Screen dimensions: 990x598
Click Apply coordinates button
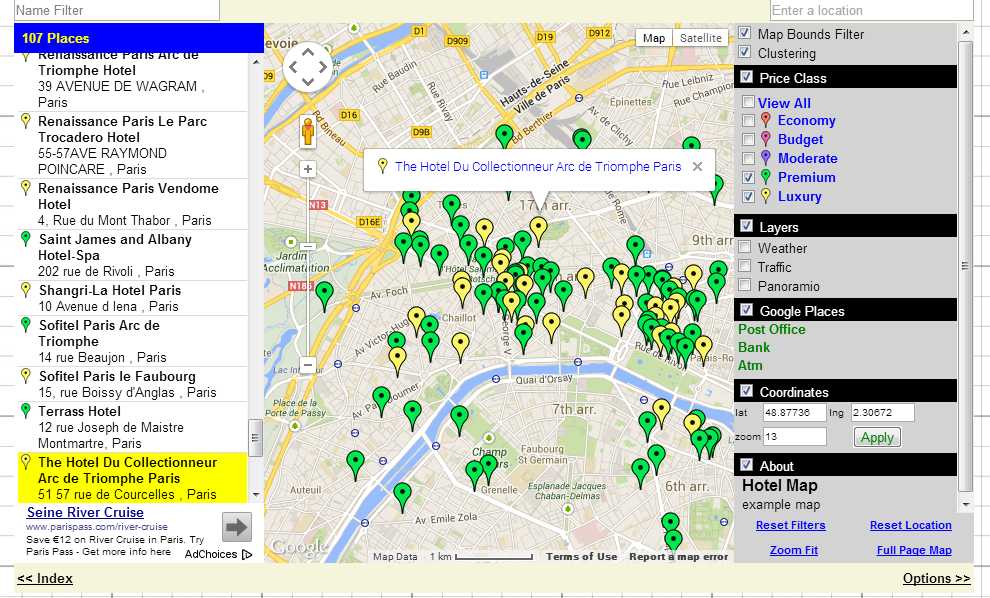point(877,437)
